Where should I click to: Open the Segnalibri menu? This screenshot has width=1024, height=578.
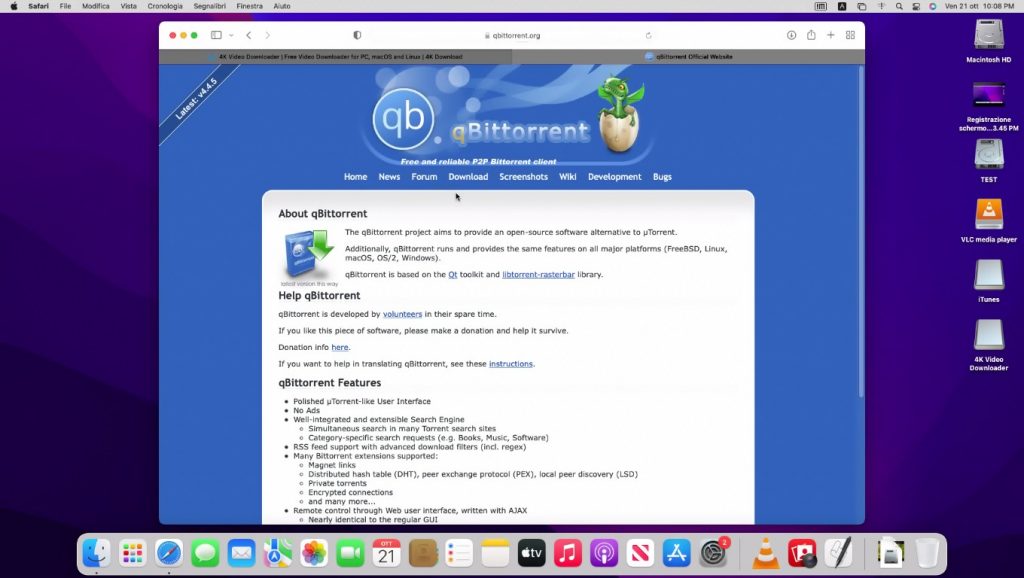(x=210, y=6)
